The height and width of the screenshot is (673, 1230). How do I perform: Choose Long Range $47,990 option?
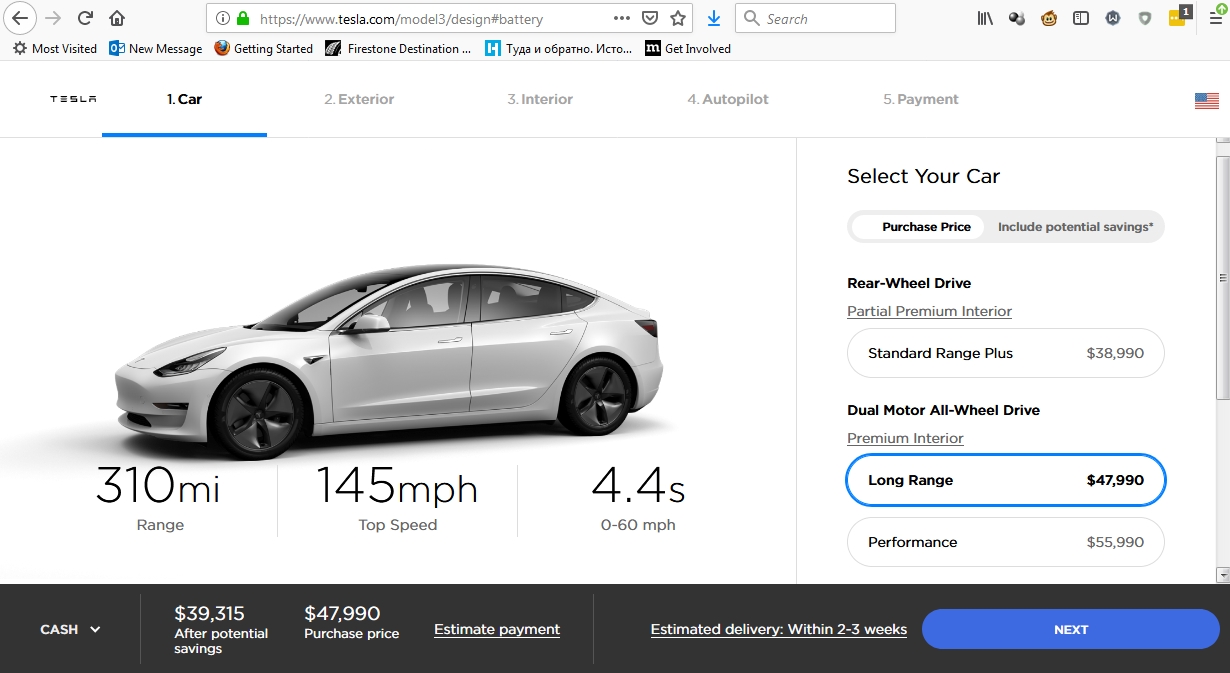(1006, 480)
